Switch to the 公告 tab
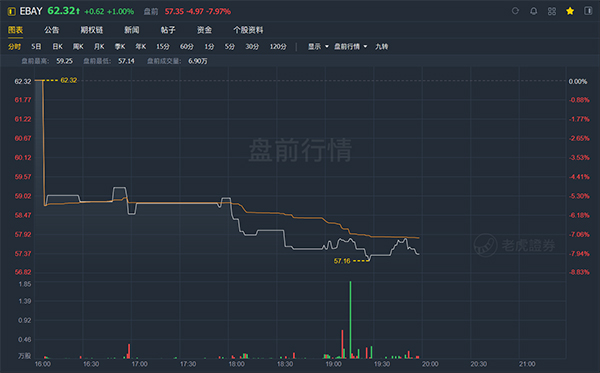The width and height of the screenshot is (600, 373). (52, 30)
